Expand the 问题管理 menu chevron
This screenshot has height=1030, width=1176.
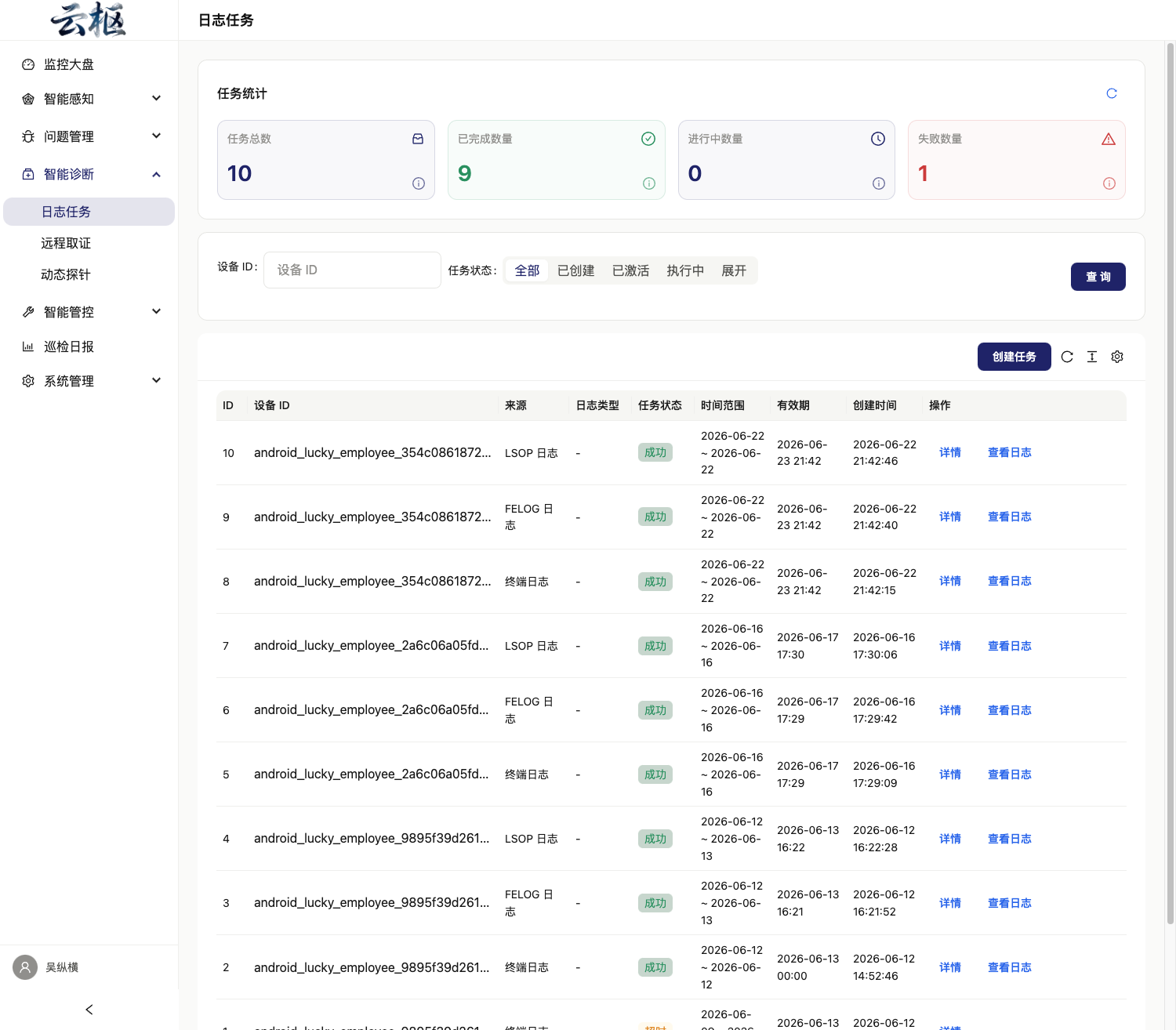coord(157,136)
